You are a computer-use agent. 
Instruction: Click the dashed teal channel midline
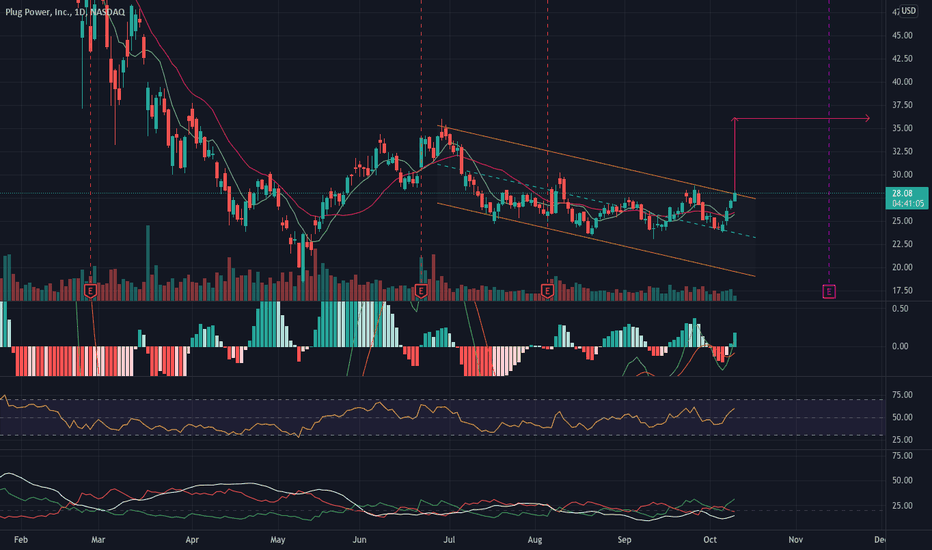594,201
